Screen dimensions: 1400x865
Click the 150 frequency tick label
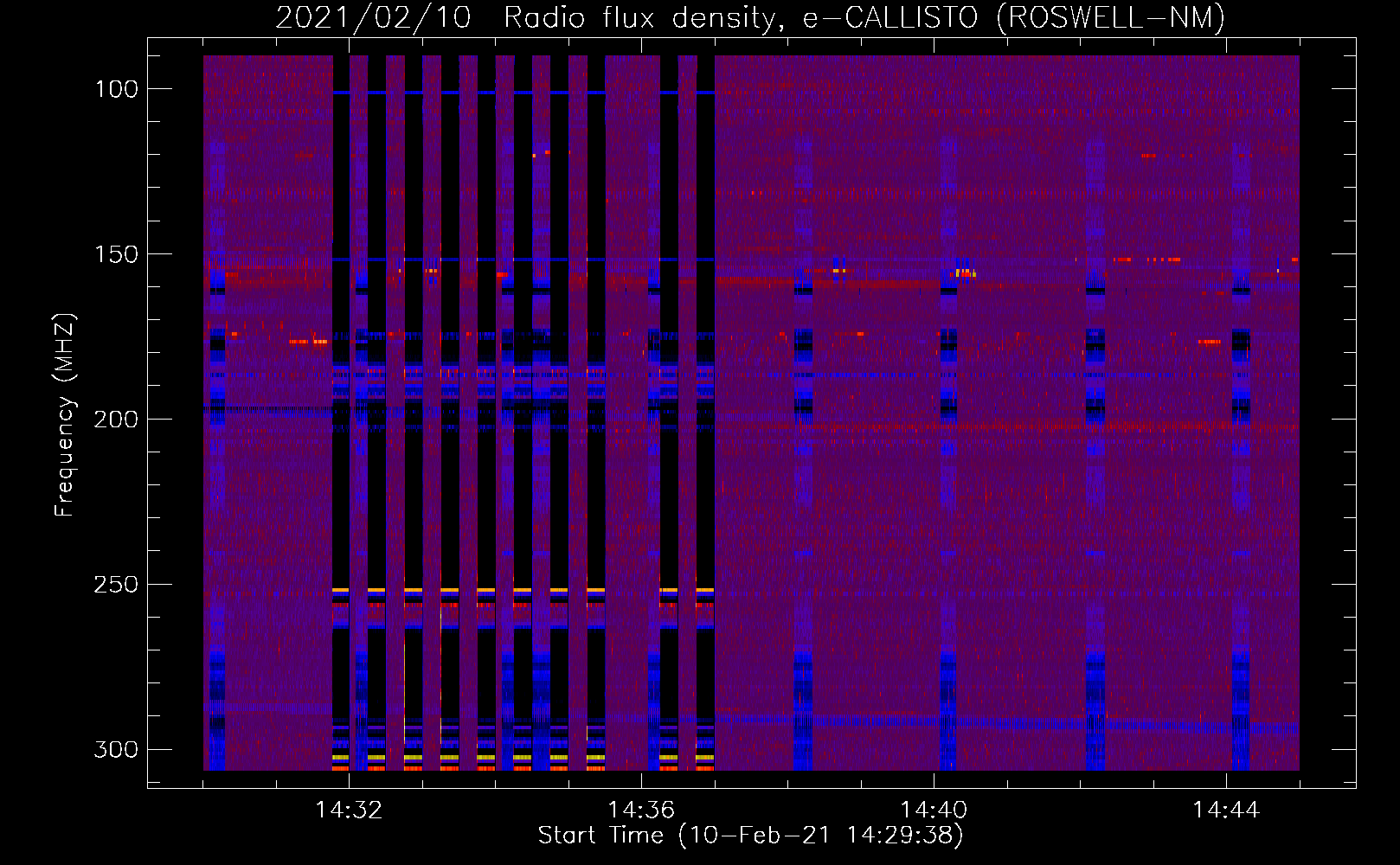coord(116,254)
